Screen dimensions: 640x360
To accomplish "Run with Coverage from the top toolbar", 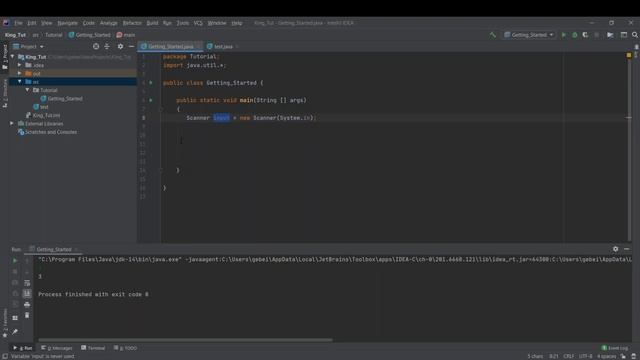I will pos(585,35).
